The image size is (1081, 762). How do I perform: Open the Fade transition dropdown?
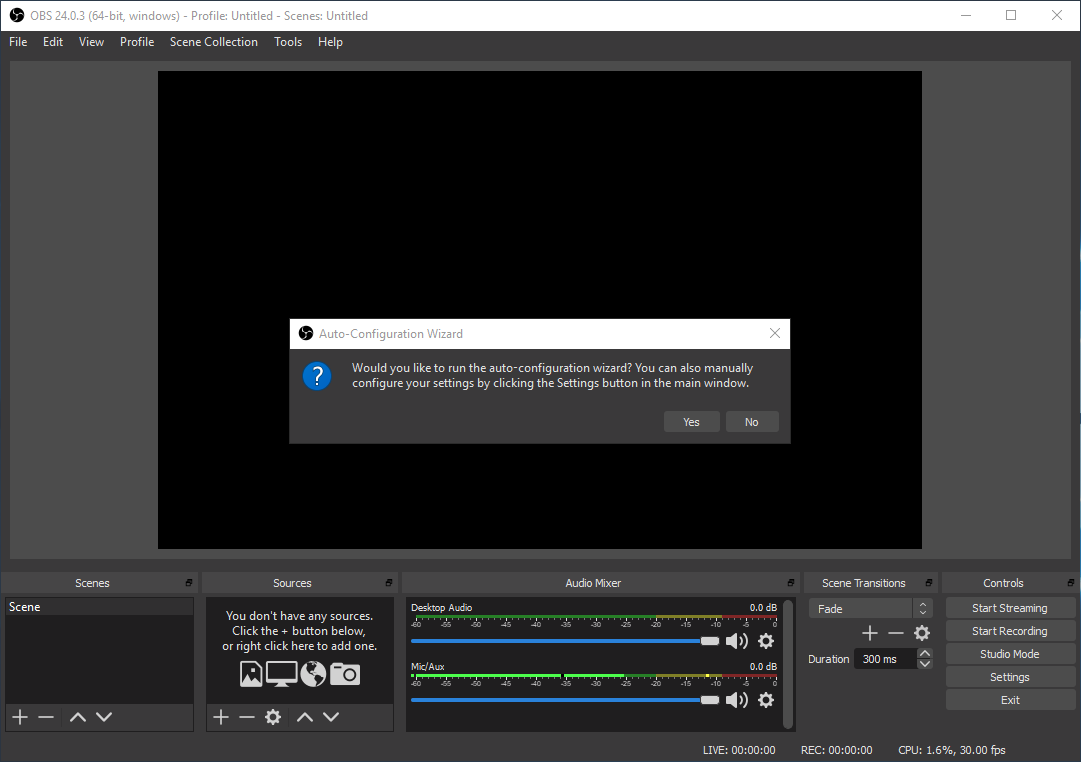tap(870, 608)
